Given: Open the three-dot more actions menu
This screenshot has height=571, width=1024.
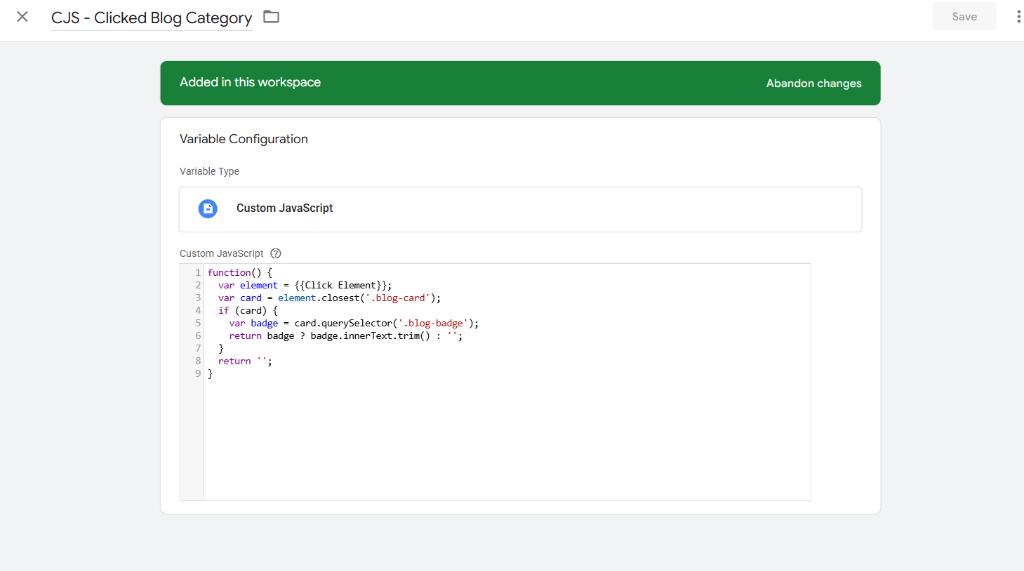Looking at the screenshot, I should [x=1018, y=17].
